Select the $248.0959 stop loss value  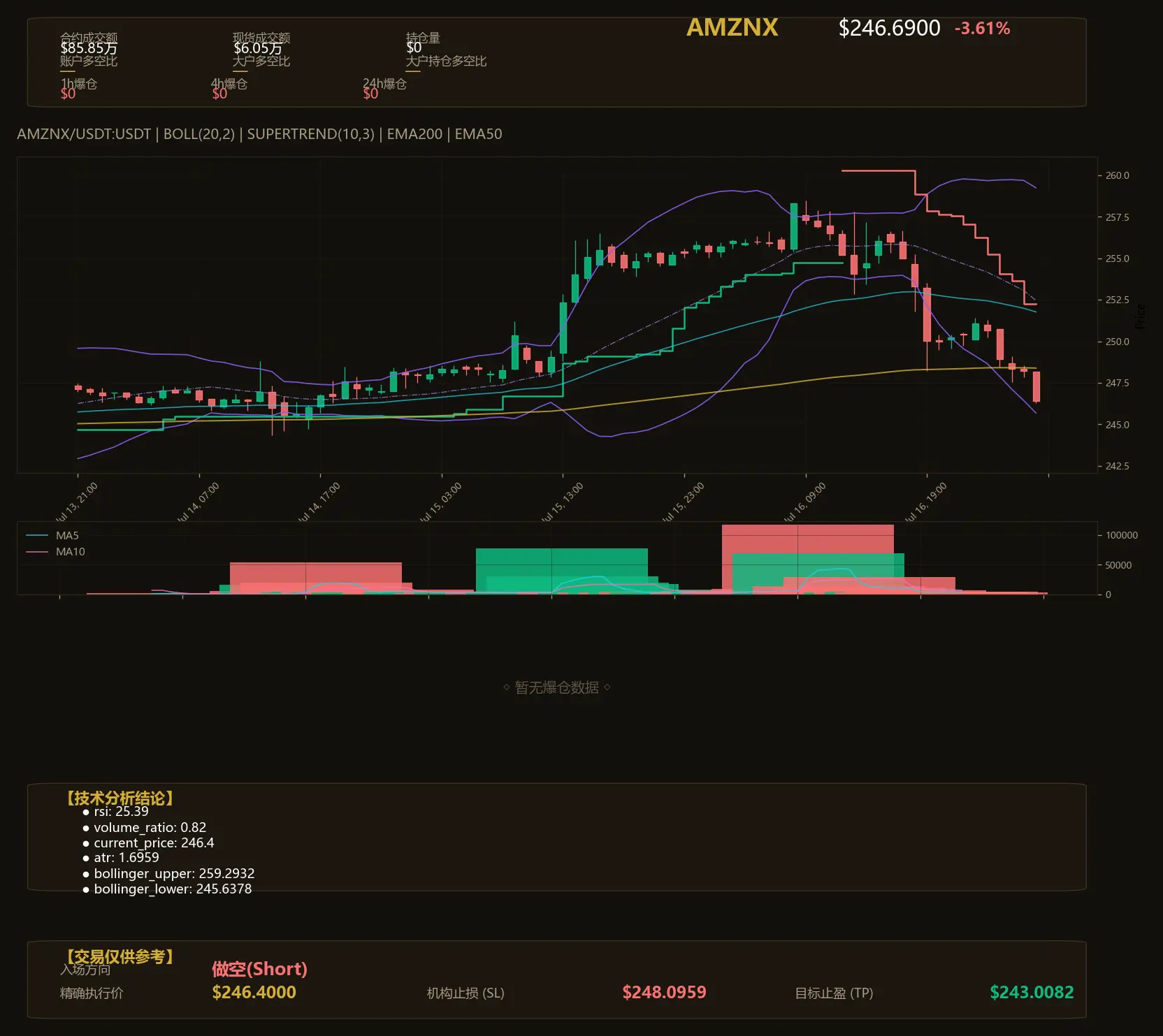(x=664, y=992)
